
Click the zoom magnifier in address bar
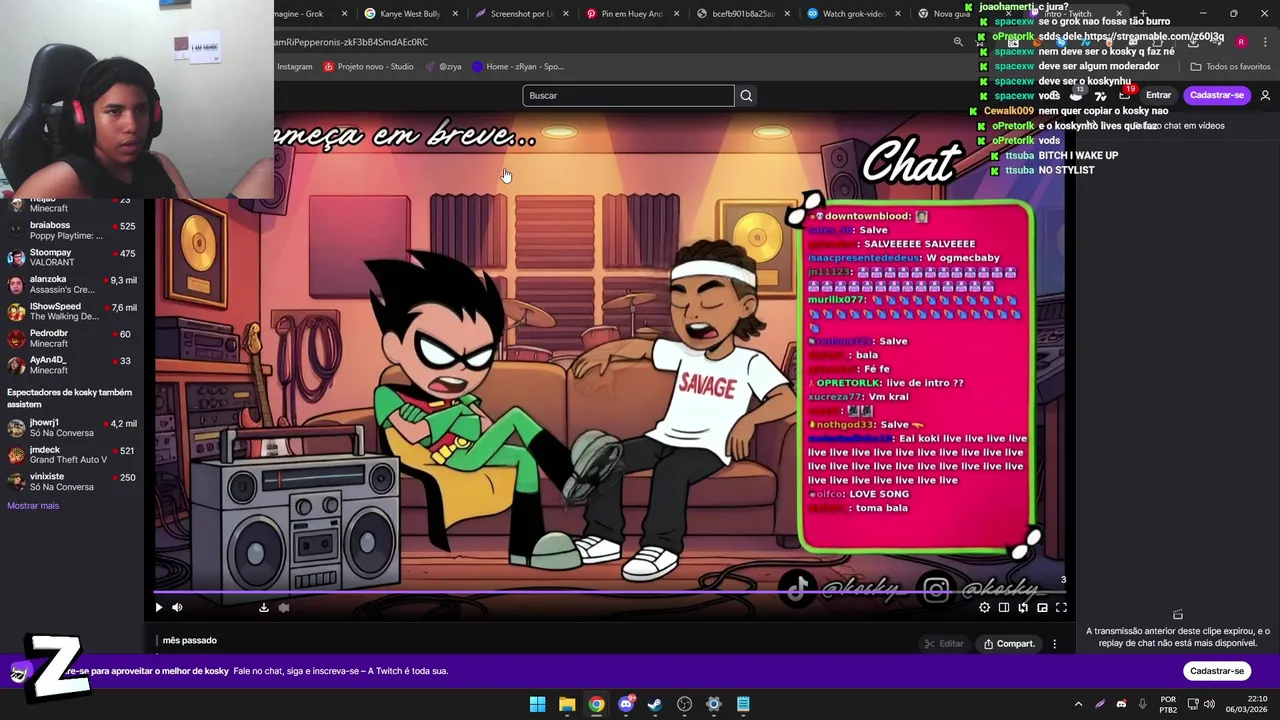tap(958, 42)
